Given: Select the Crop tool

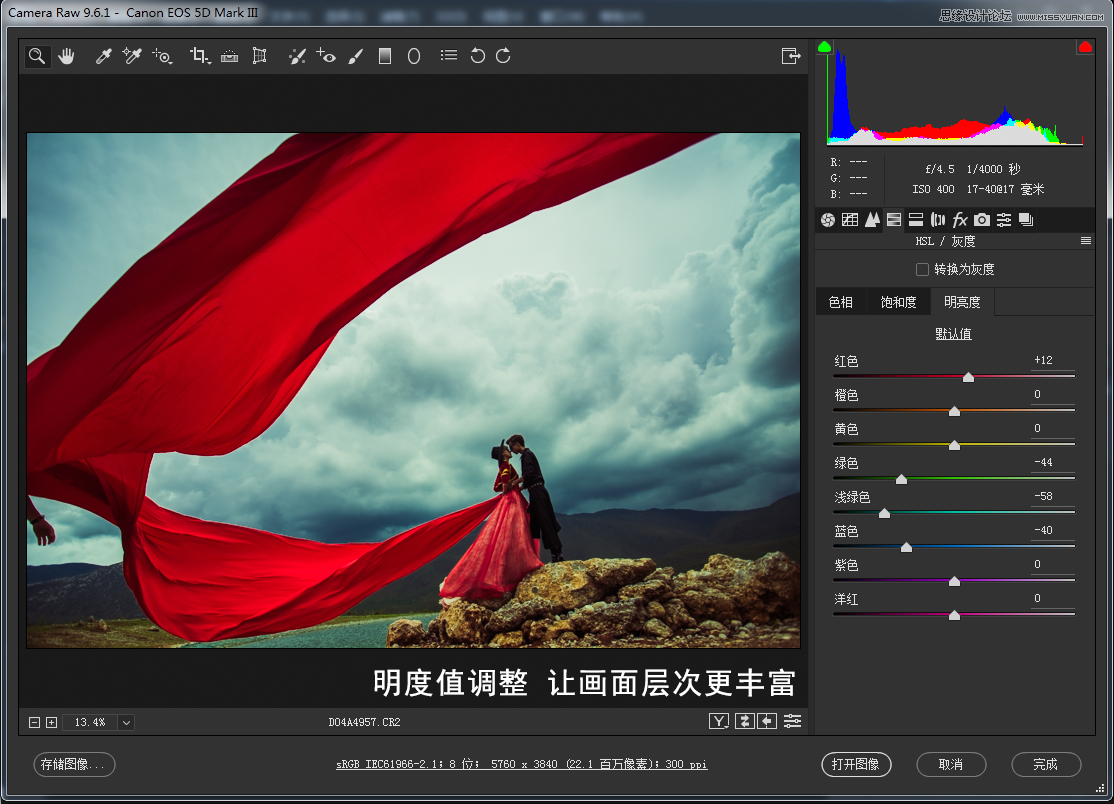Looking at the screenshot, I should pos(200,56).
